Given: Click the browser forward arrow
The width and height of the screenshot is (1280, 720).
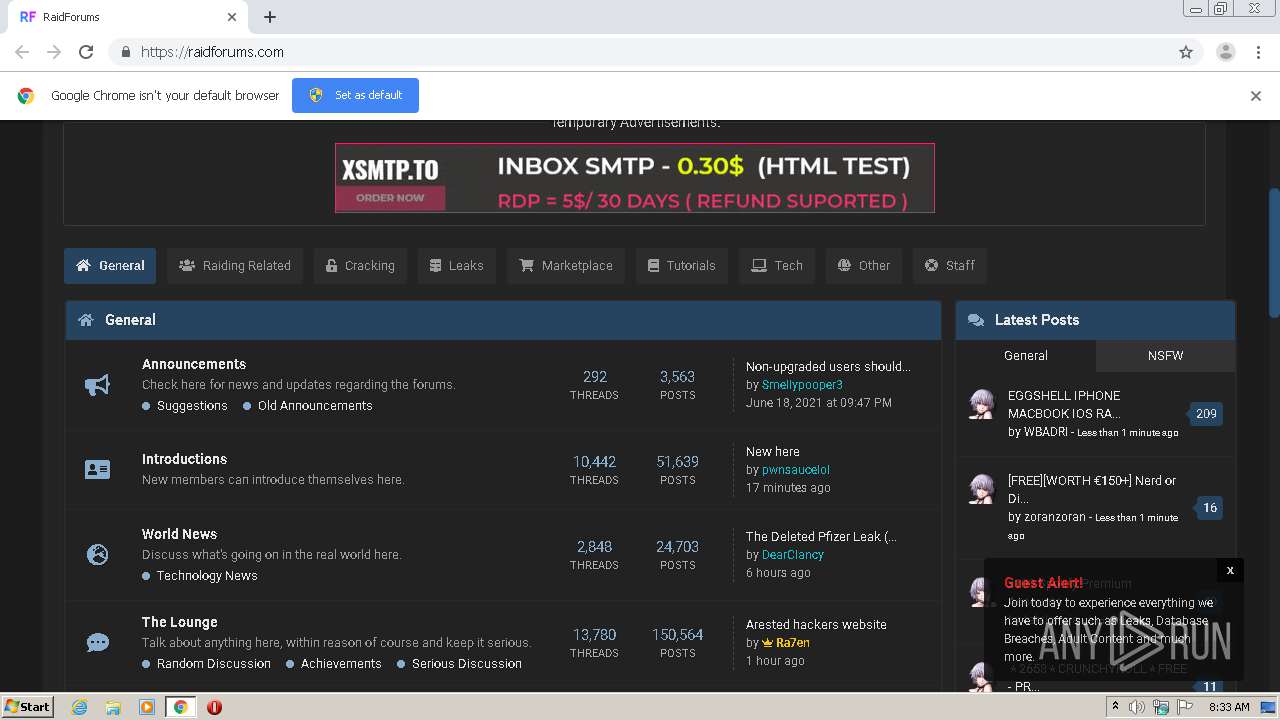Looking at the screenshot, I should (54, 52).
